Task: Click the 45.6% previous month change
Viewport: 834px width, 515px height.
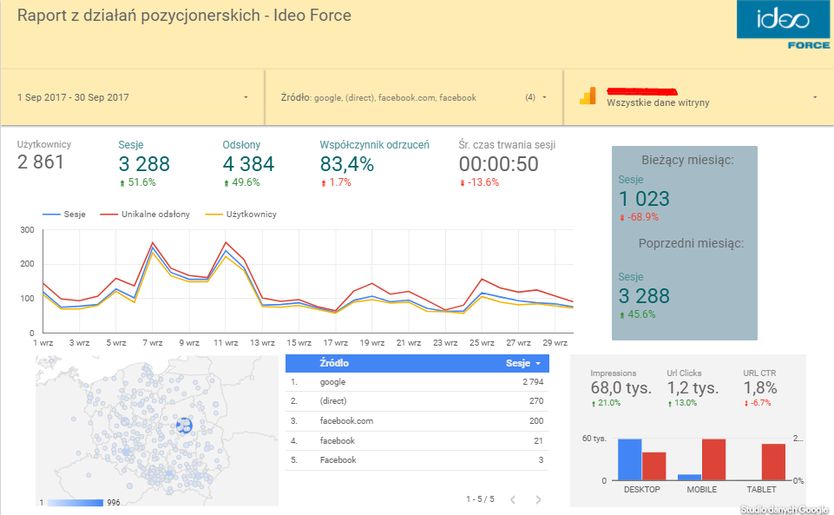Action: (x=638, y=314)
